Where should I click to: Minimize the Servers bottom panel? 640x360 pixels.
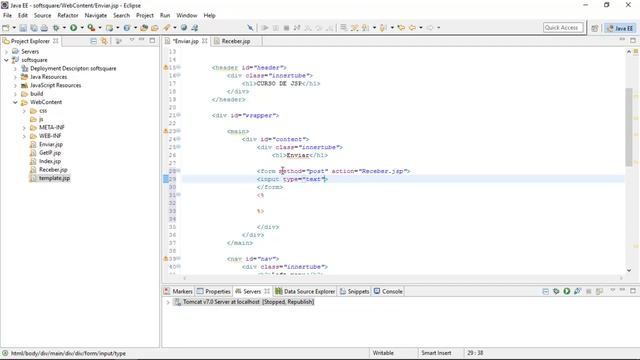[622, 290]
